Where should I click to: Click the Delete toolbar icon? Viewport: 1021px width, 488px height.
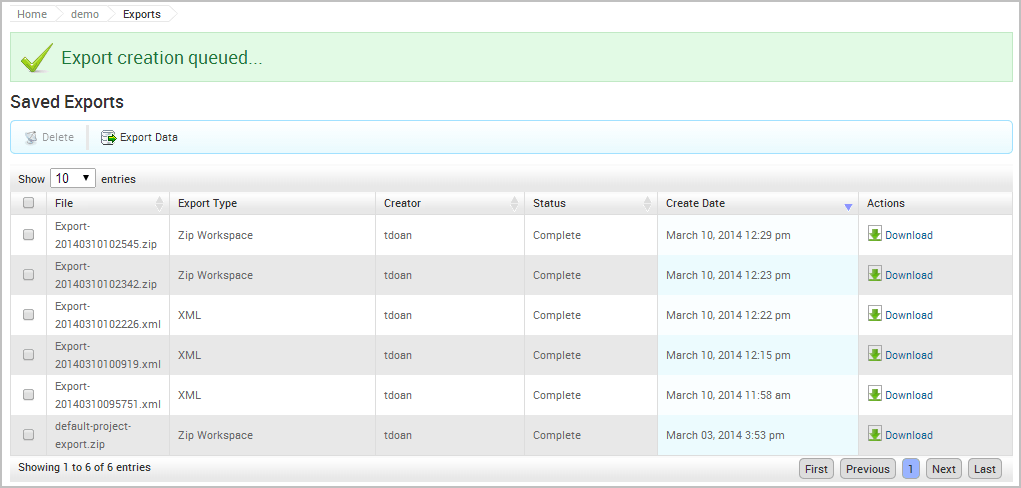(x=31, y=138)
